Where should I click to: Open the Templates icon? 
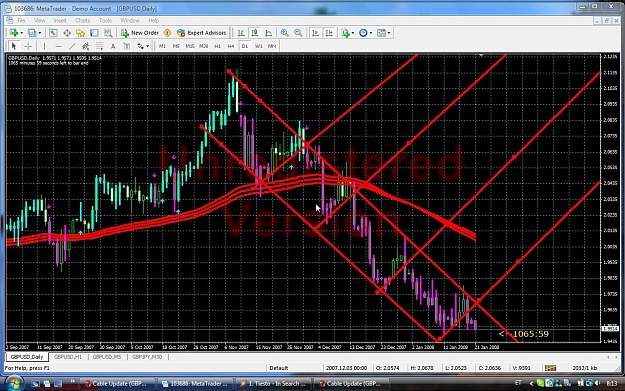[x=381, y=33]
